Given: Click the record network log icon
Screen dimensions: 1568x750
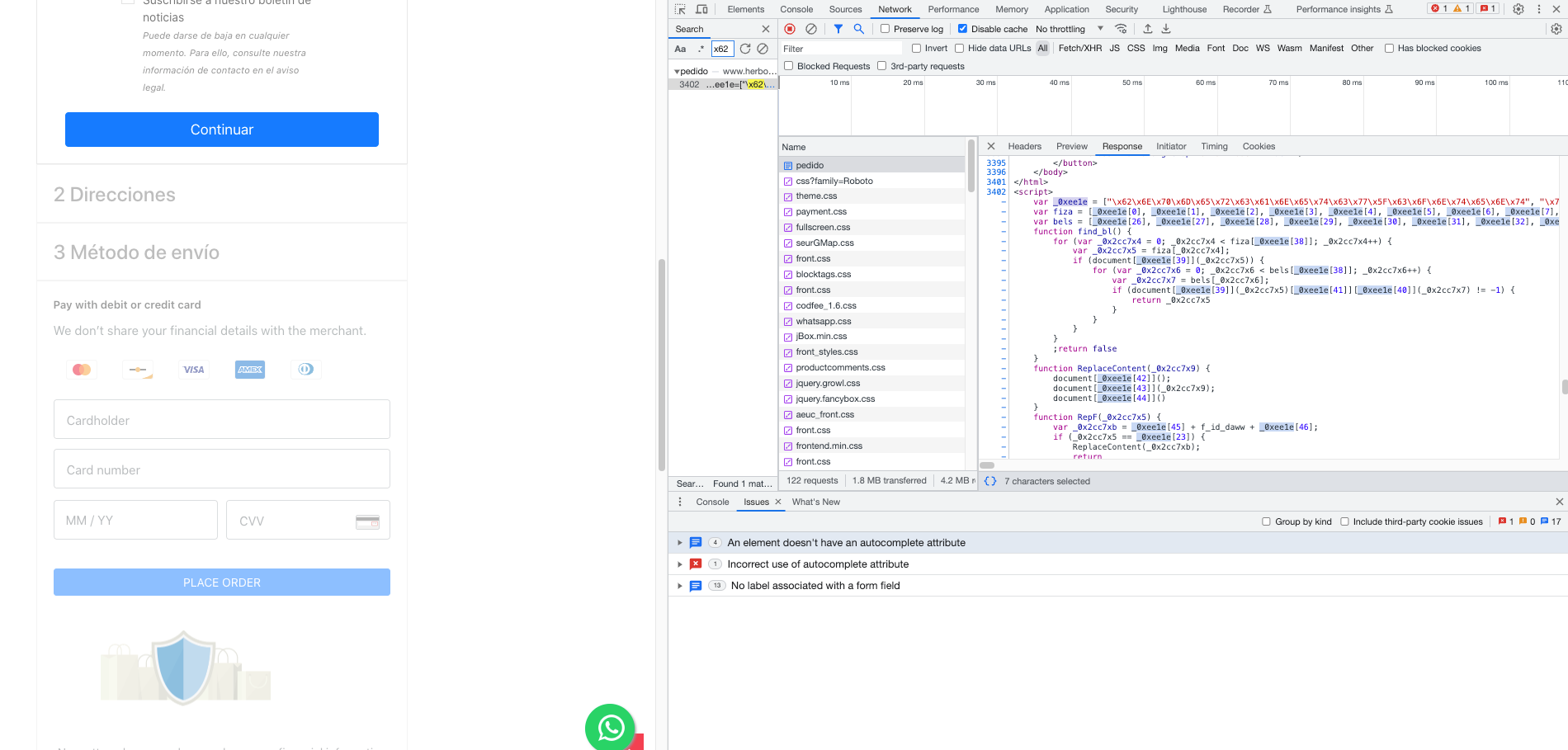Looking at the screenshot, I should tap(790, 29).
